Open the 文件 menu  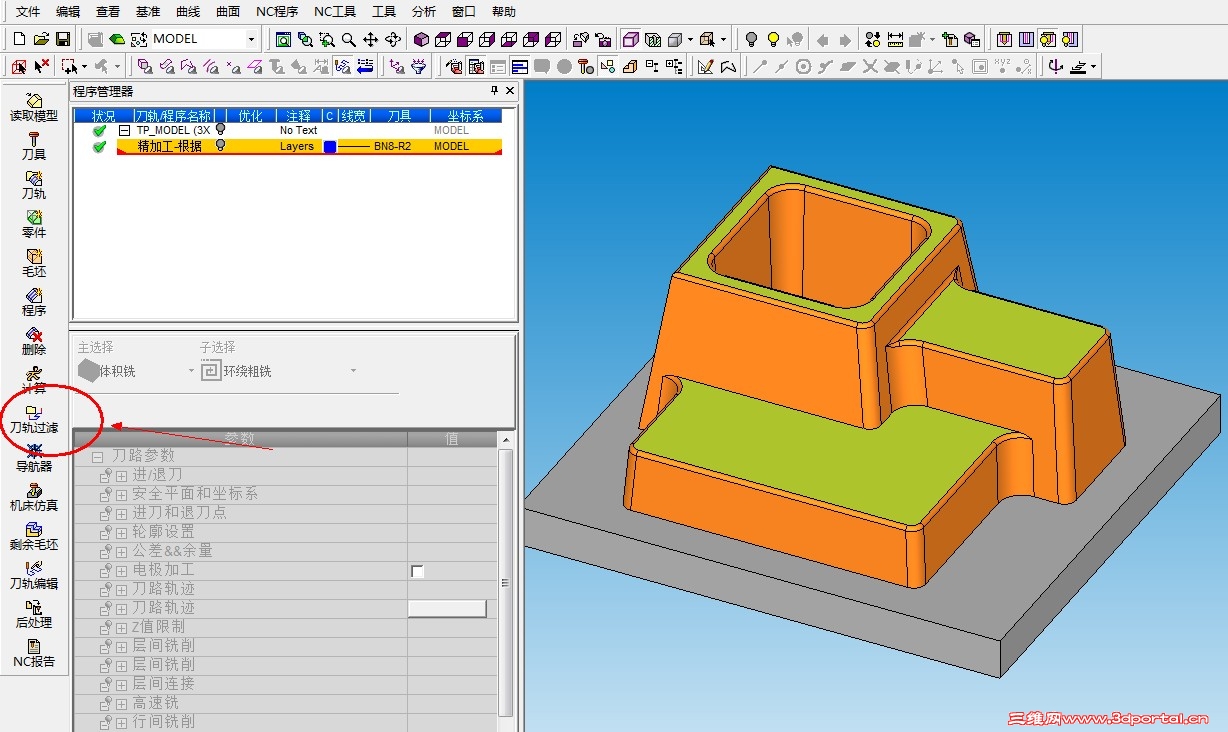pyautogui.click(x=28, y=12)
